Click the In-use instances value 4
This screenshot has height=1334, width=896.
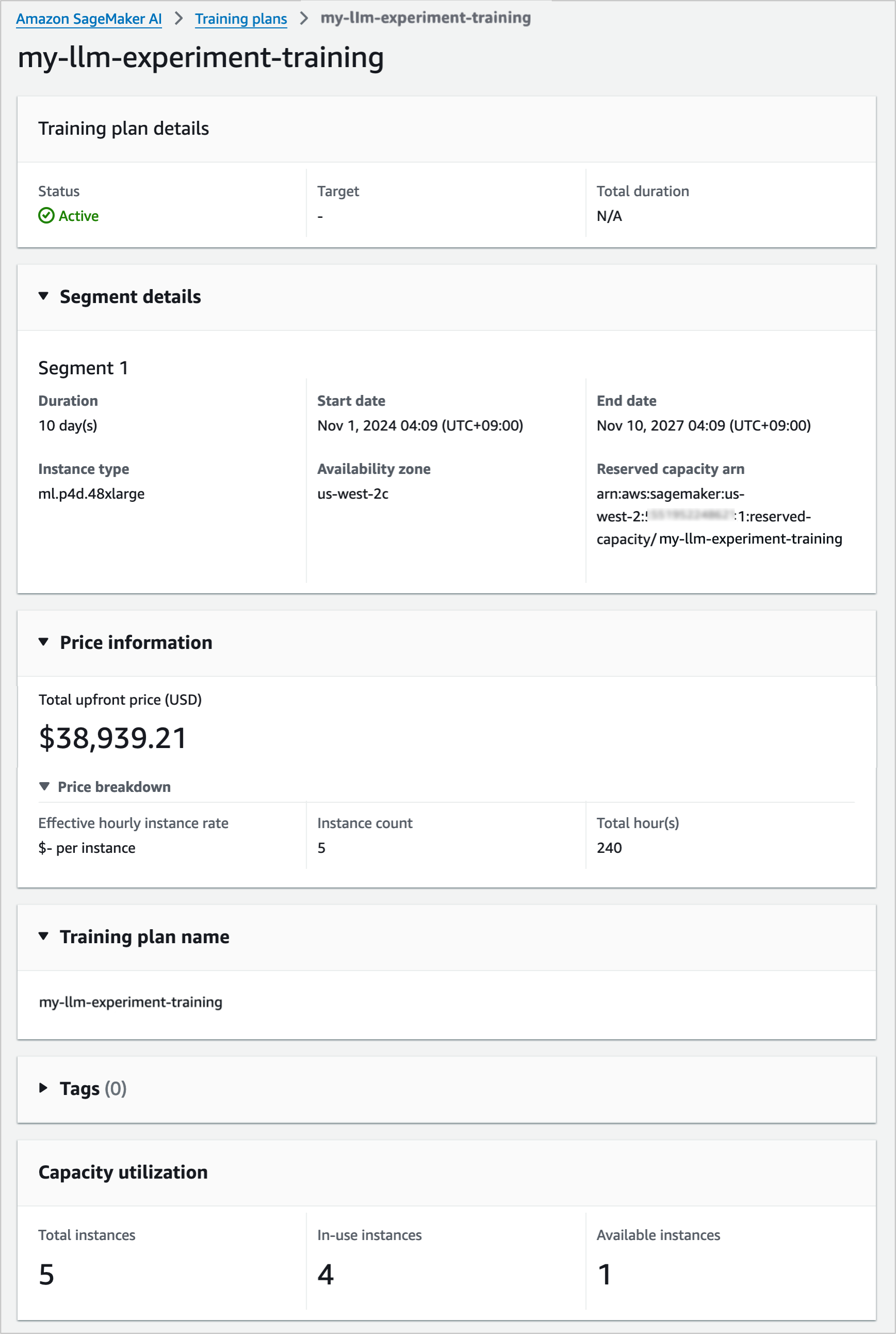pyautogui.click(x=326, y=1274)
